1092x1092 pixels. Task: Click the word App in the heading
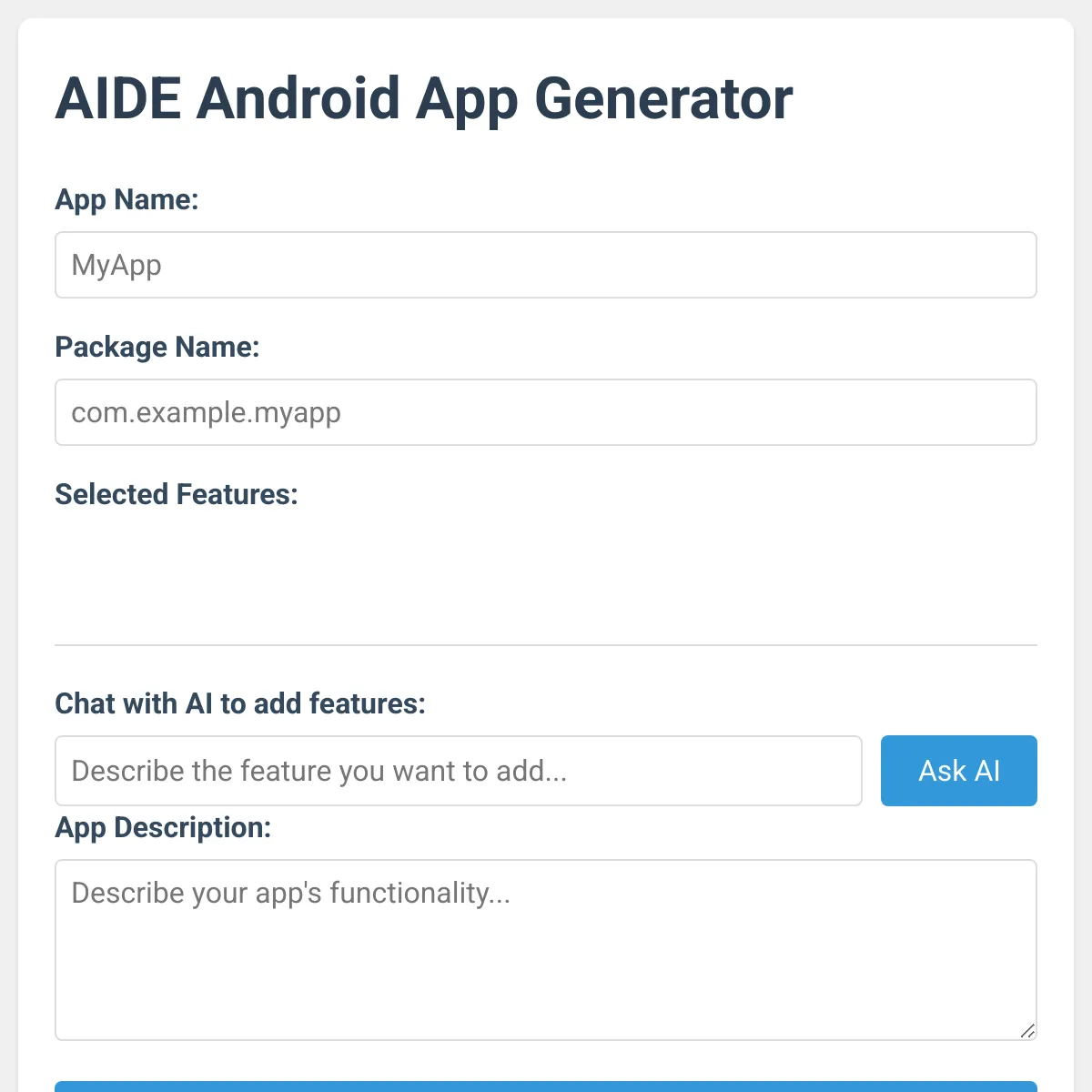(x=467, y=100)
